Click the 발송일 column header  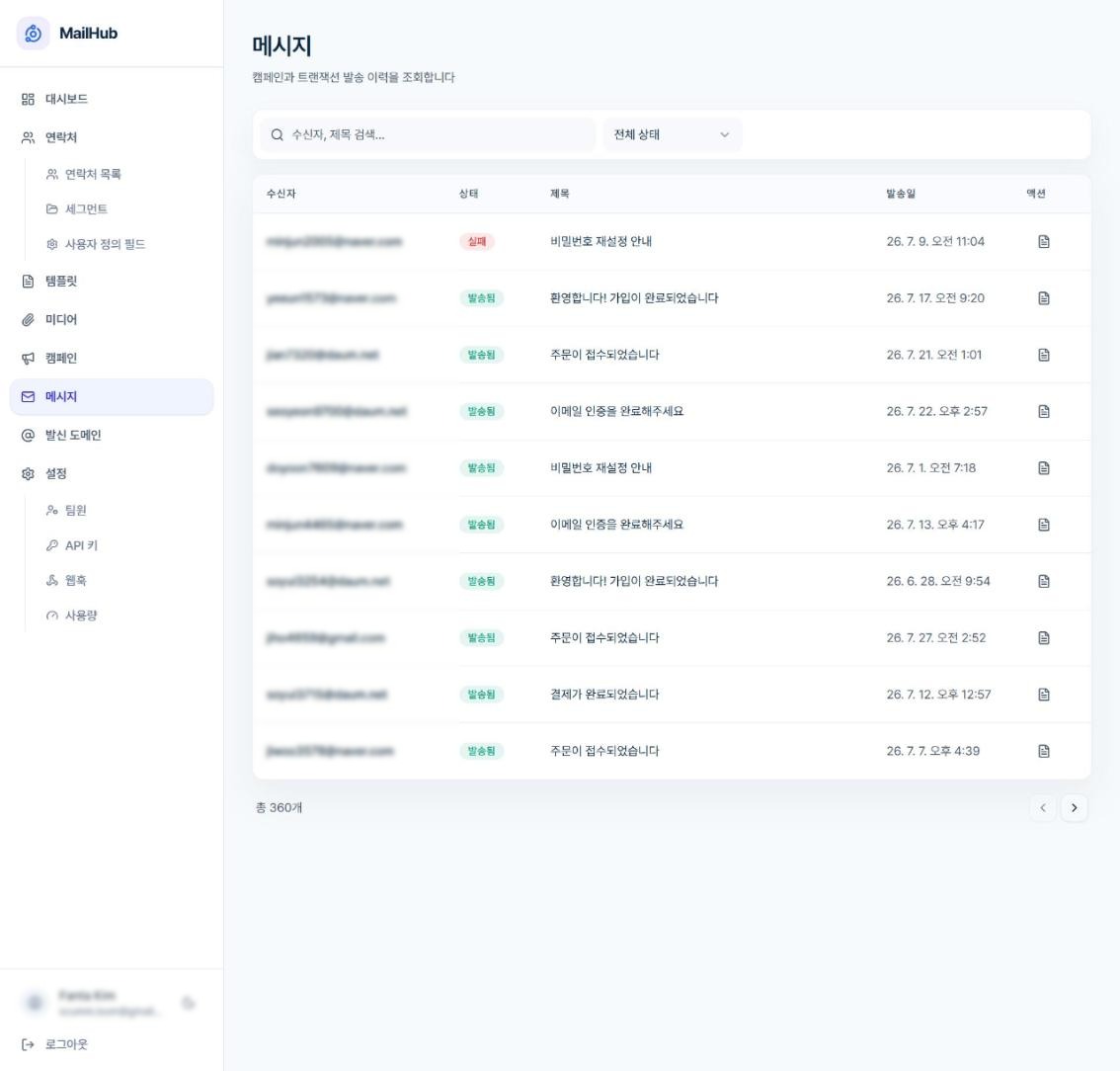[x=901, y=194]
